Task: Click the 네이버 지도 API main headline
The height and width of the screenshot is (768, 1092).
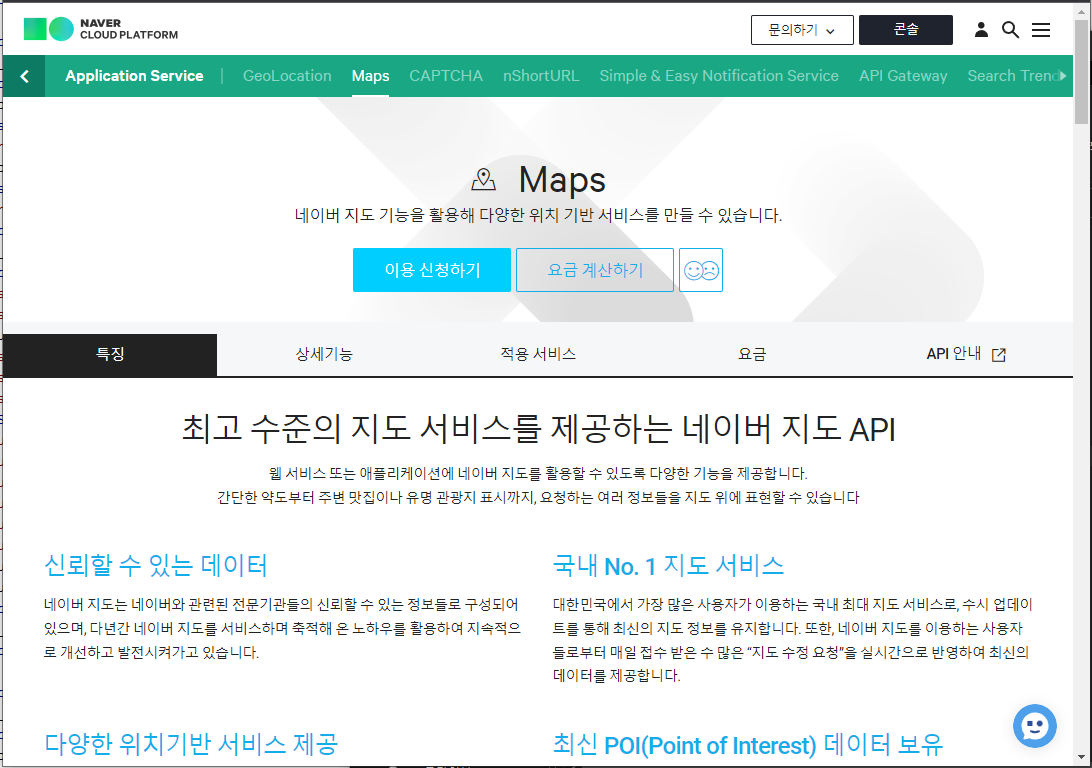Action: 538,428
